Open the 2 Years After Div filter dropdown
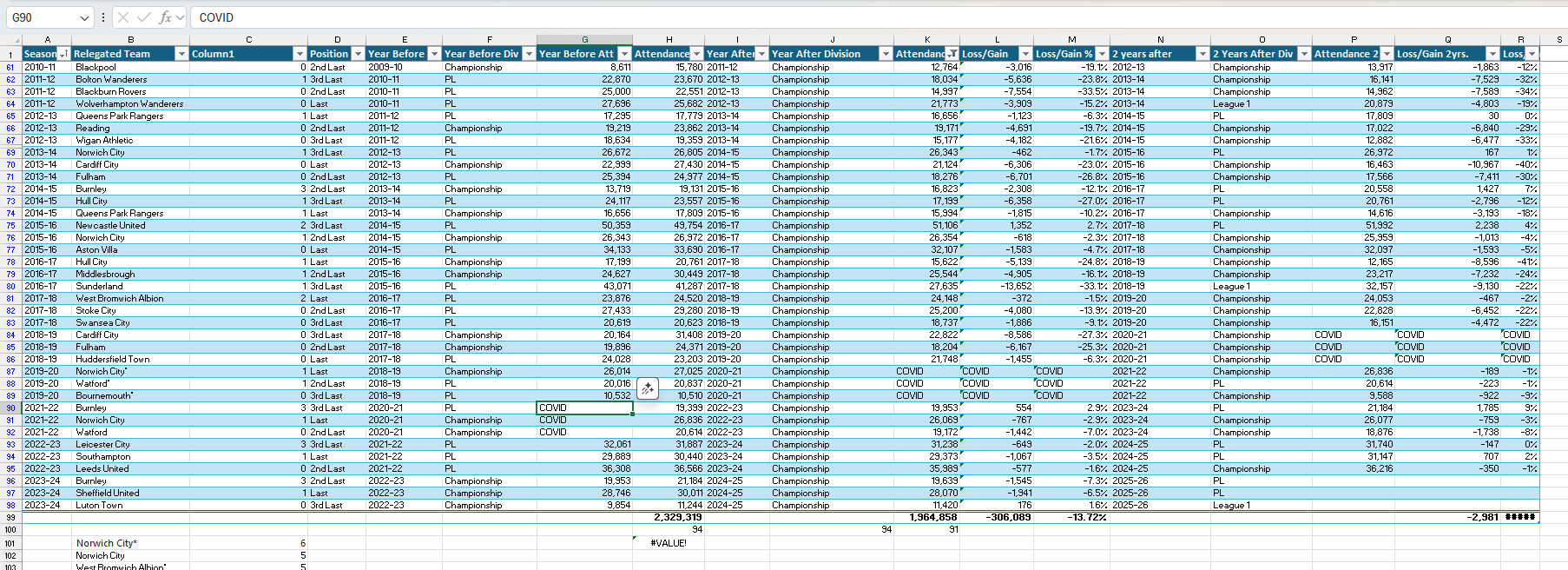 [1303, 54]
